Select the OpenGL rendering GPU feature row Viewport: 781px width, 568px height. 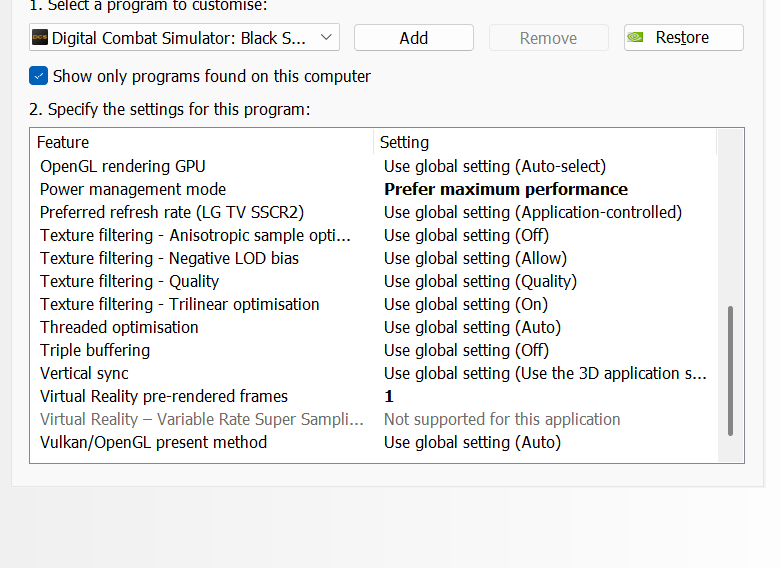(x=123, y=166)
